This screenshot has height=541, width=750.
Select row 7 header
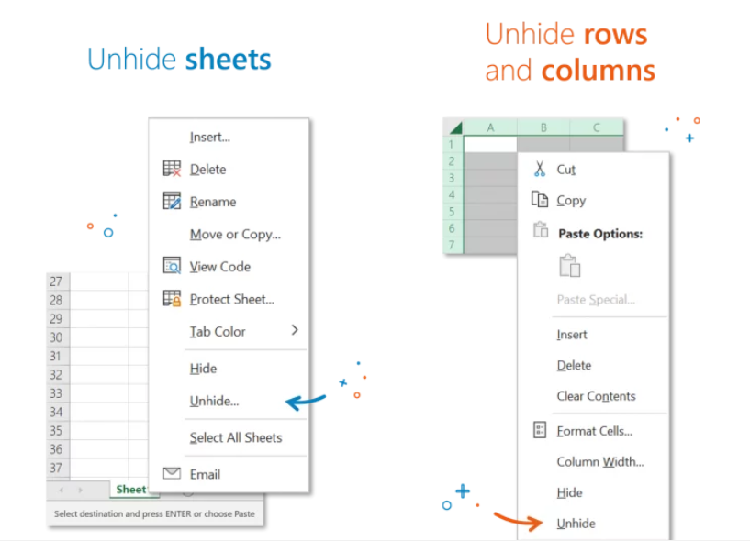pos(452,245)
